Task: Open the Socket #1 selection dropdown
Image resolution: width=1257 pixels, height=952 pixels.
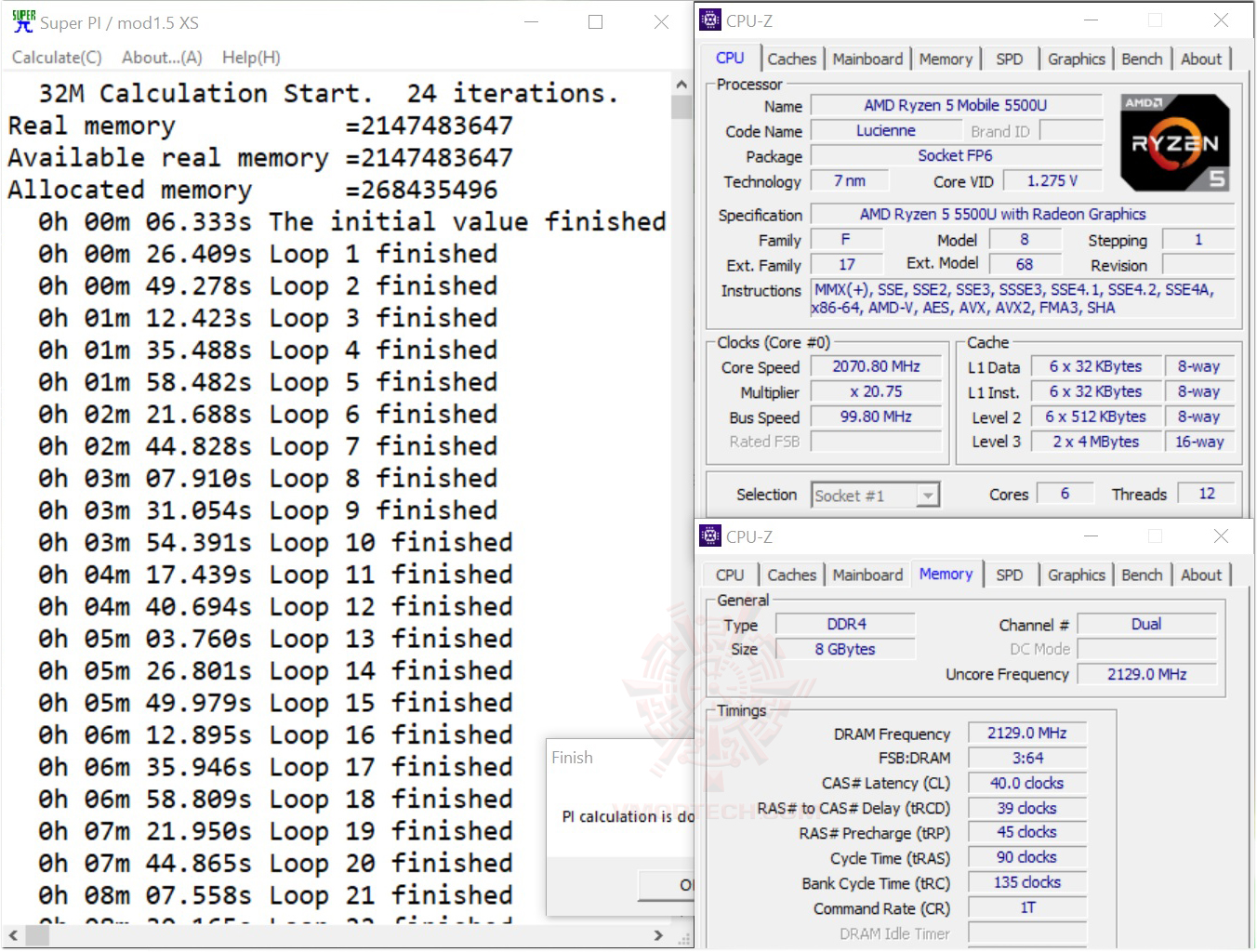Action: click(875, 496)
